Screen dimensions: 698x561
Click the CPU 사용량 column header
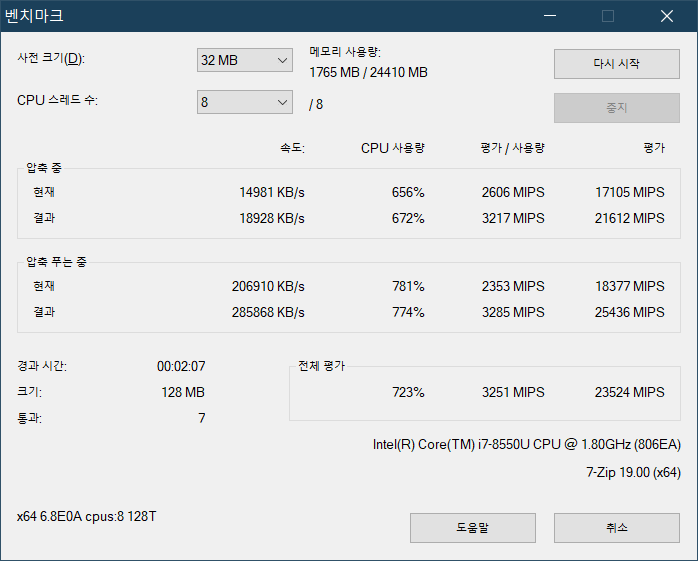(393, 148)
